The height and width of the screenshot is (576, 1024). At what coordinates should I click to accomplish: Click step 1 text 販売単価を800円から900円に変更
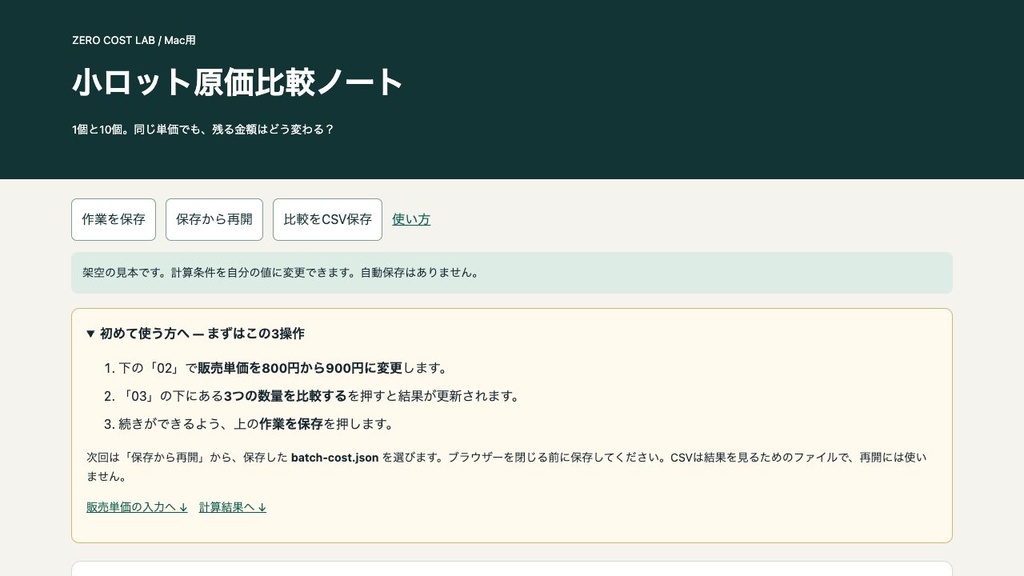(x=300, y=368)
